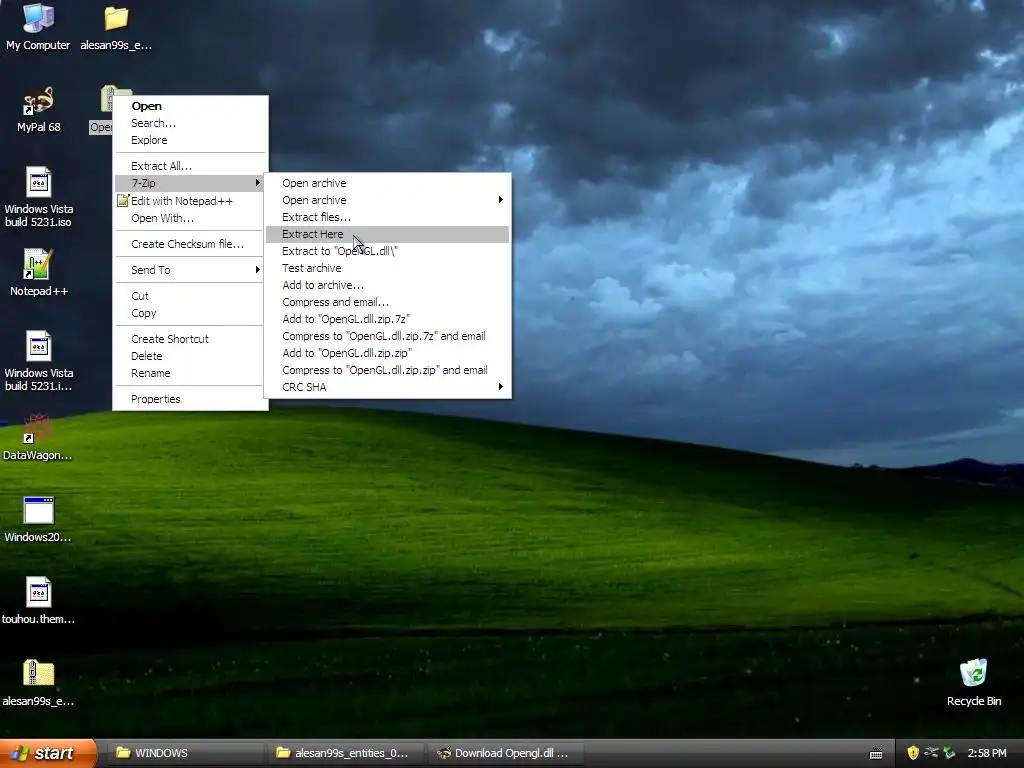The width and height of the screenshot is (1024, 768).
Task: Choose Cut in the context menu
Action: pos(191,296)
